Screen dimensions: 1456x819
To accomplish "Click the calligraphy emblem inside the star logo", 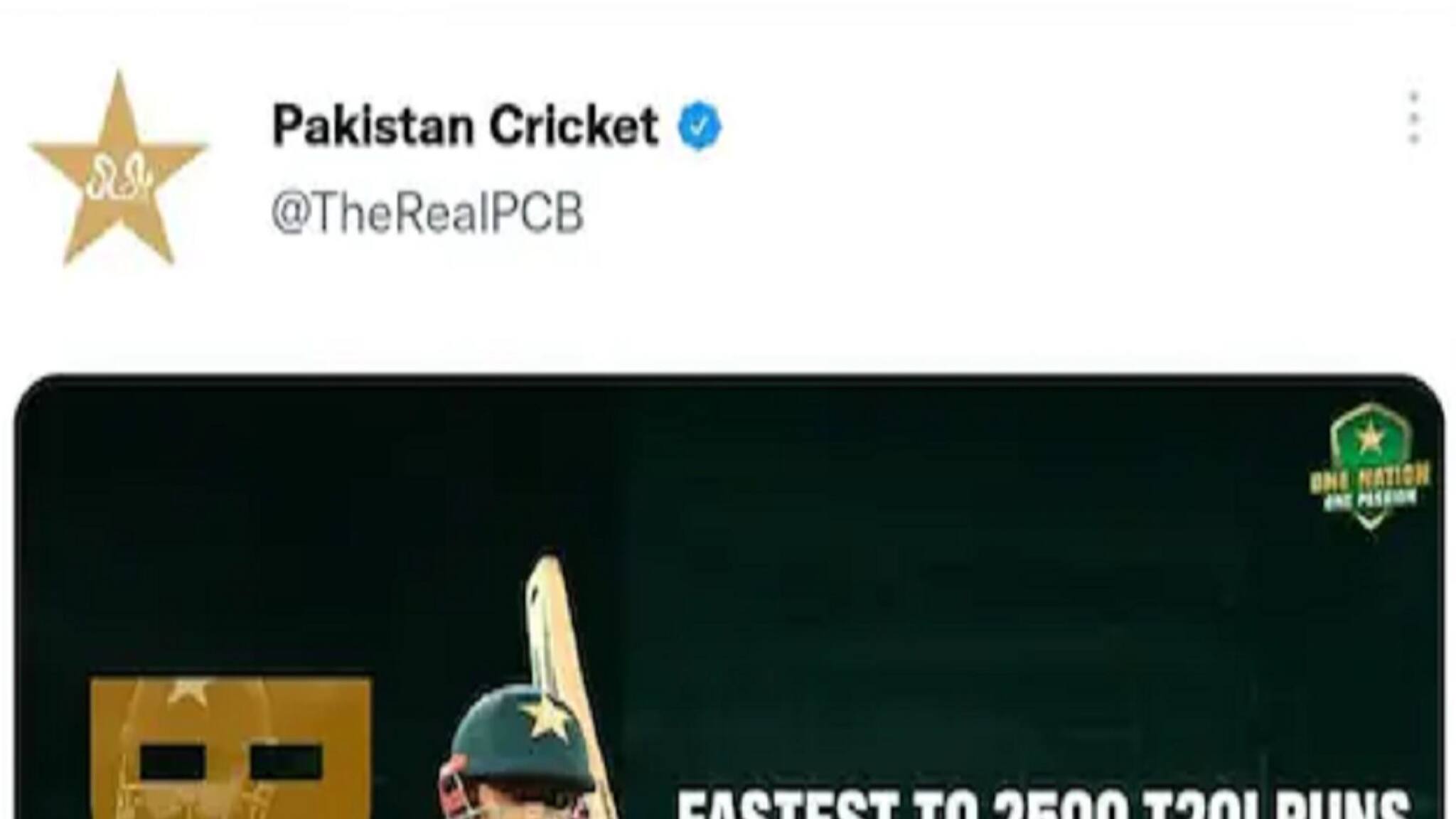I will (x=119, y=178).
